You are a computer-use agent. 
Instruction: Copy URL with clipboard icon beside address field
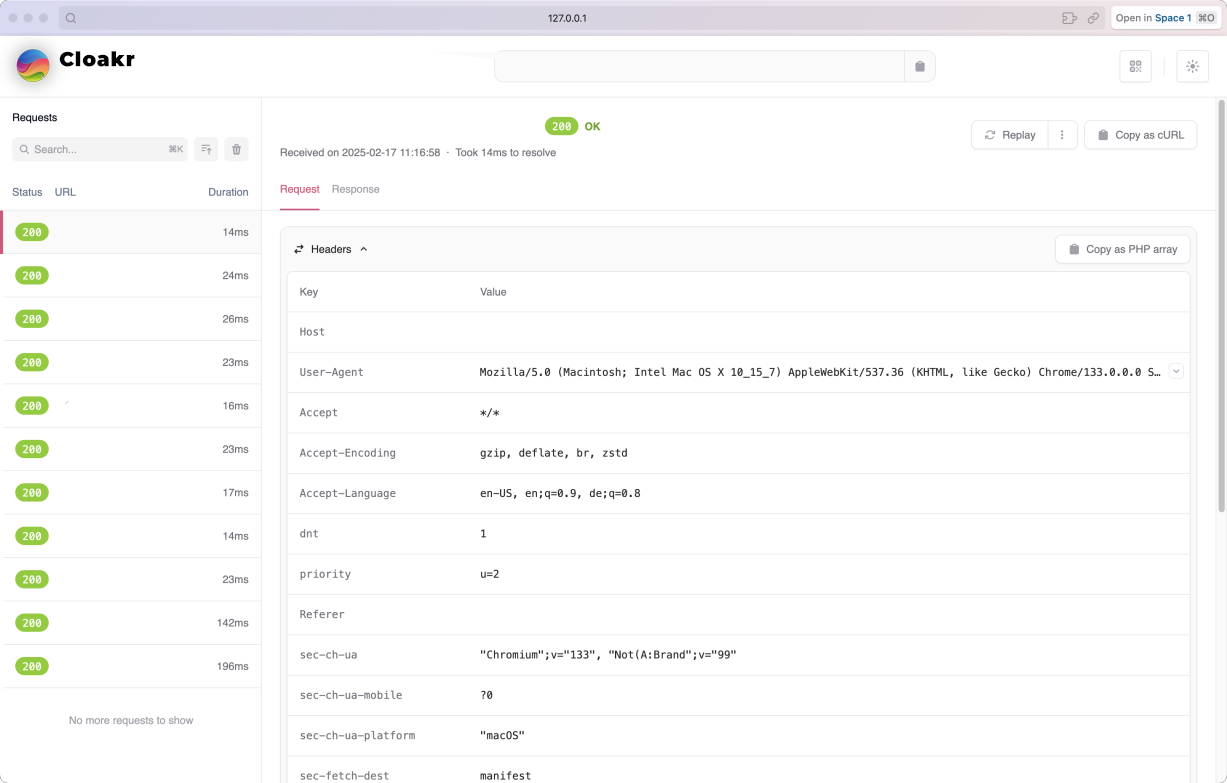tap(920, 66)
